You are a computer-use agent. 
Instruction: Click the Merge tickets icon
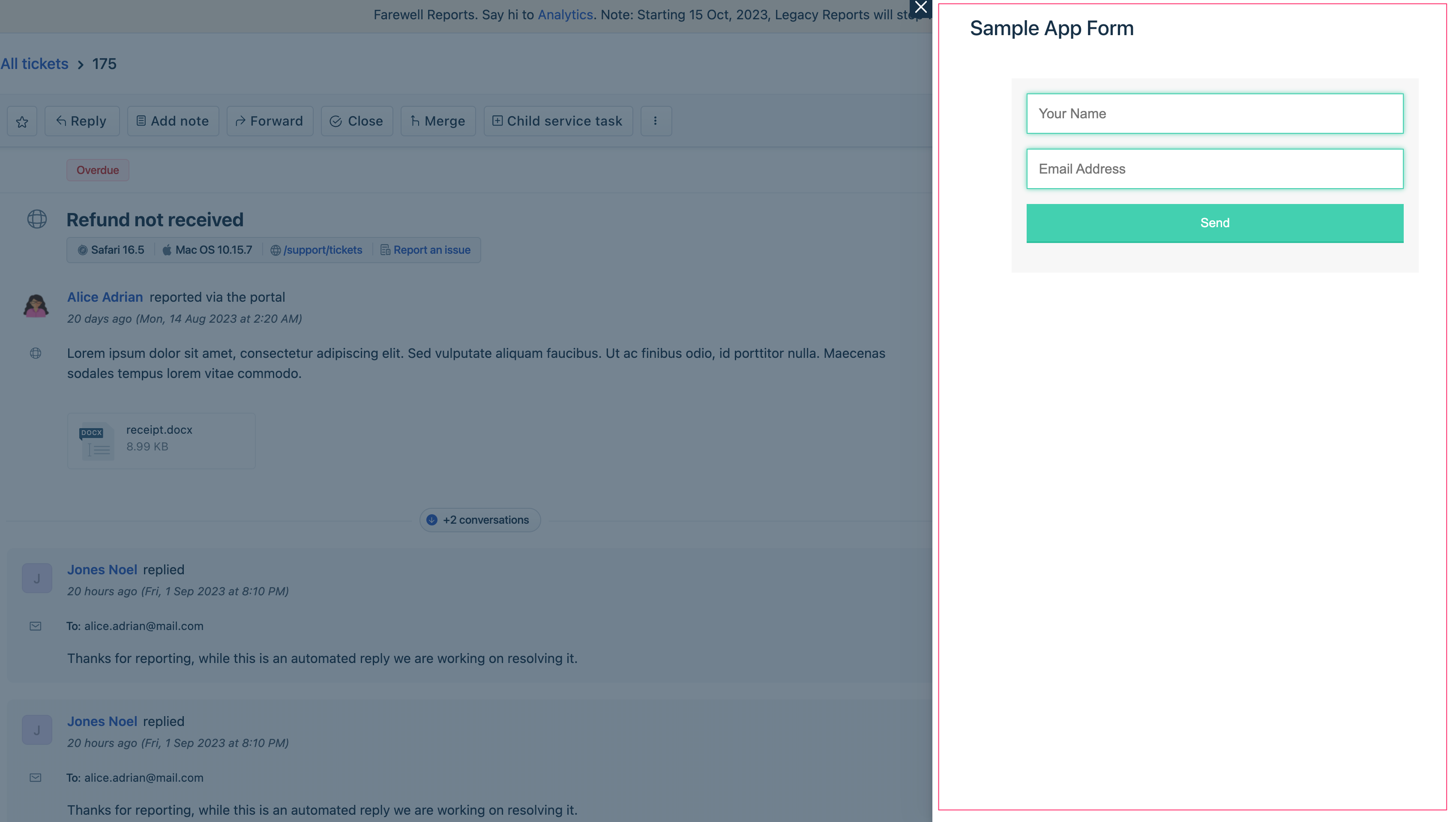[x=416, y=121]
